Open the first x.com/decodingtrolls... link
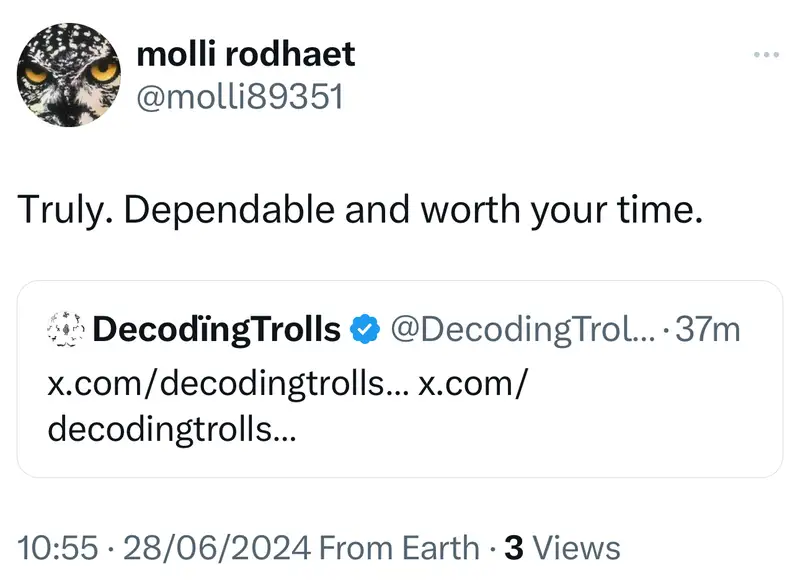Image resolution: width=800 pixels, height=581 pixels. click(x=226, y=386)
